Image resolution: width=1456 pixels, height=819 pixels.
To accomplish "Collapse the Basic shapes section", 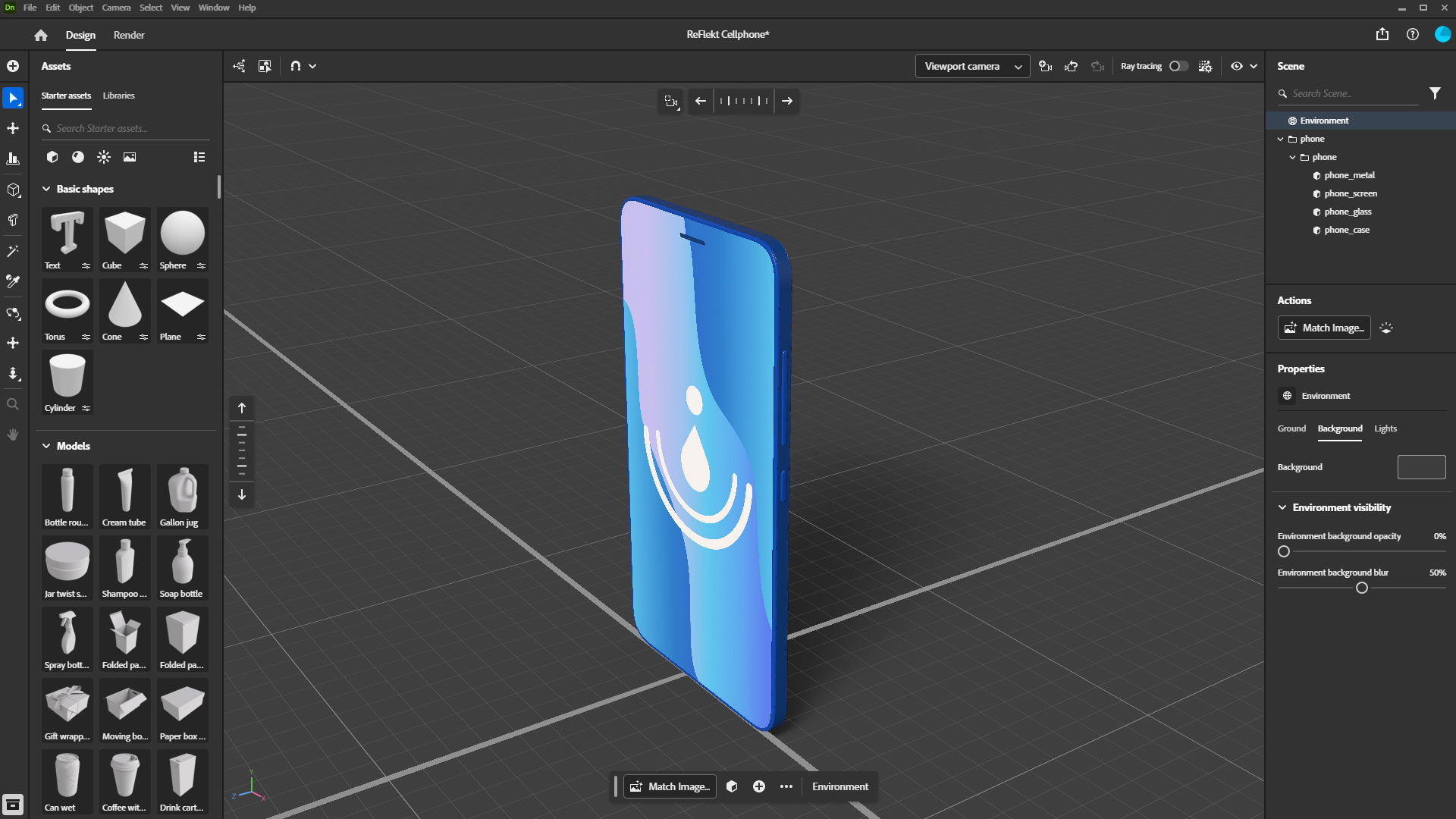I will (46, 189).
